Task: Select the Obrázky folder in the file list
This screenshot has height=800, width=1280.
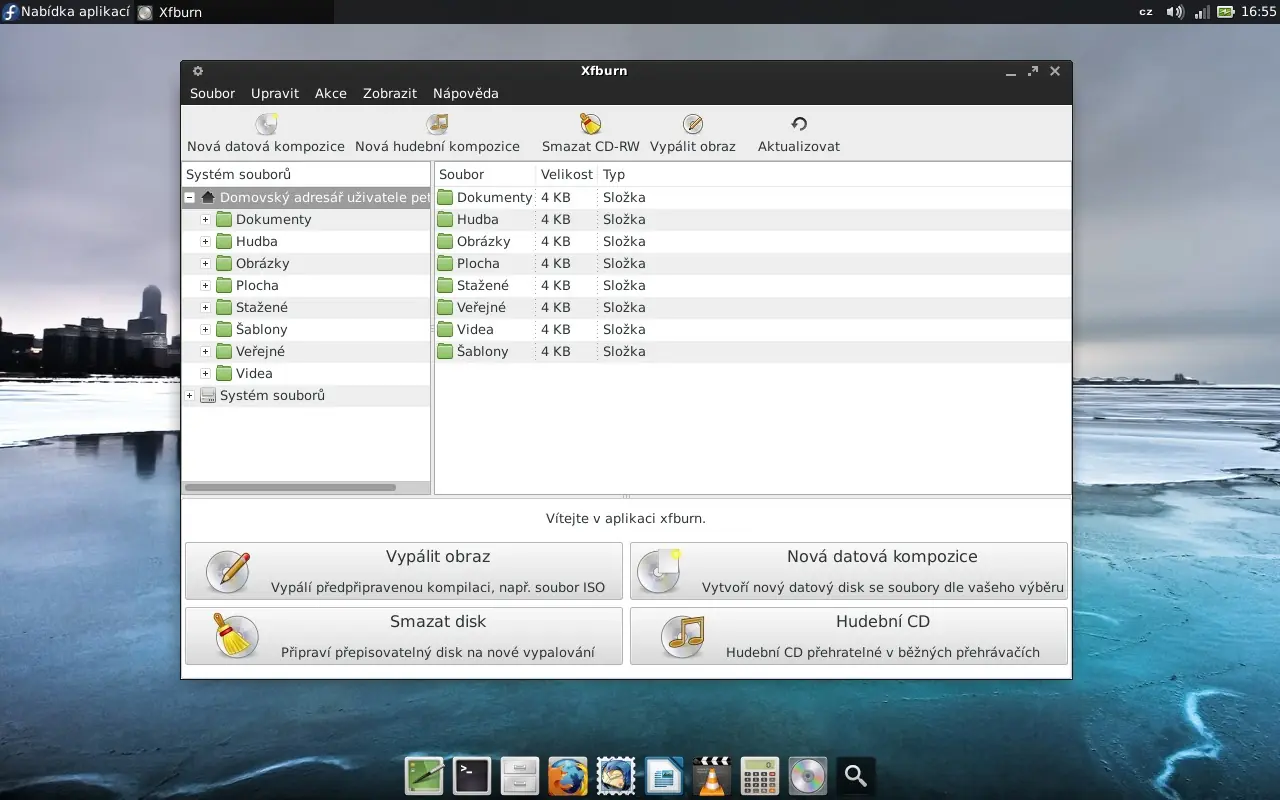Action: coord(483,241)
